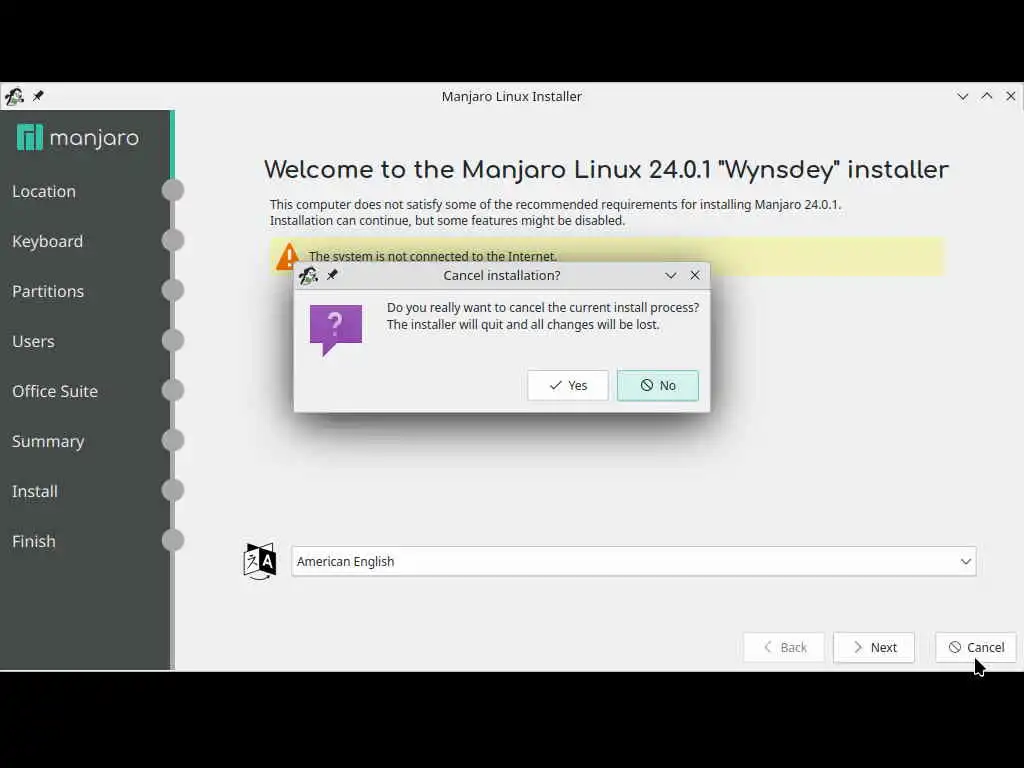Click the pin icon in dialog title bar

[332, 275]
